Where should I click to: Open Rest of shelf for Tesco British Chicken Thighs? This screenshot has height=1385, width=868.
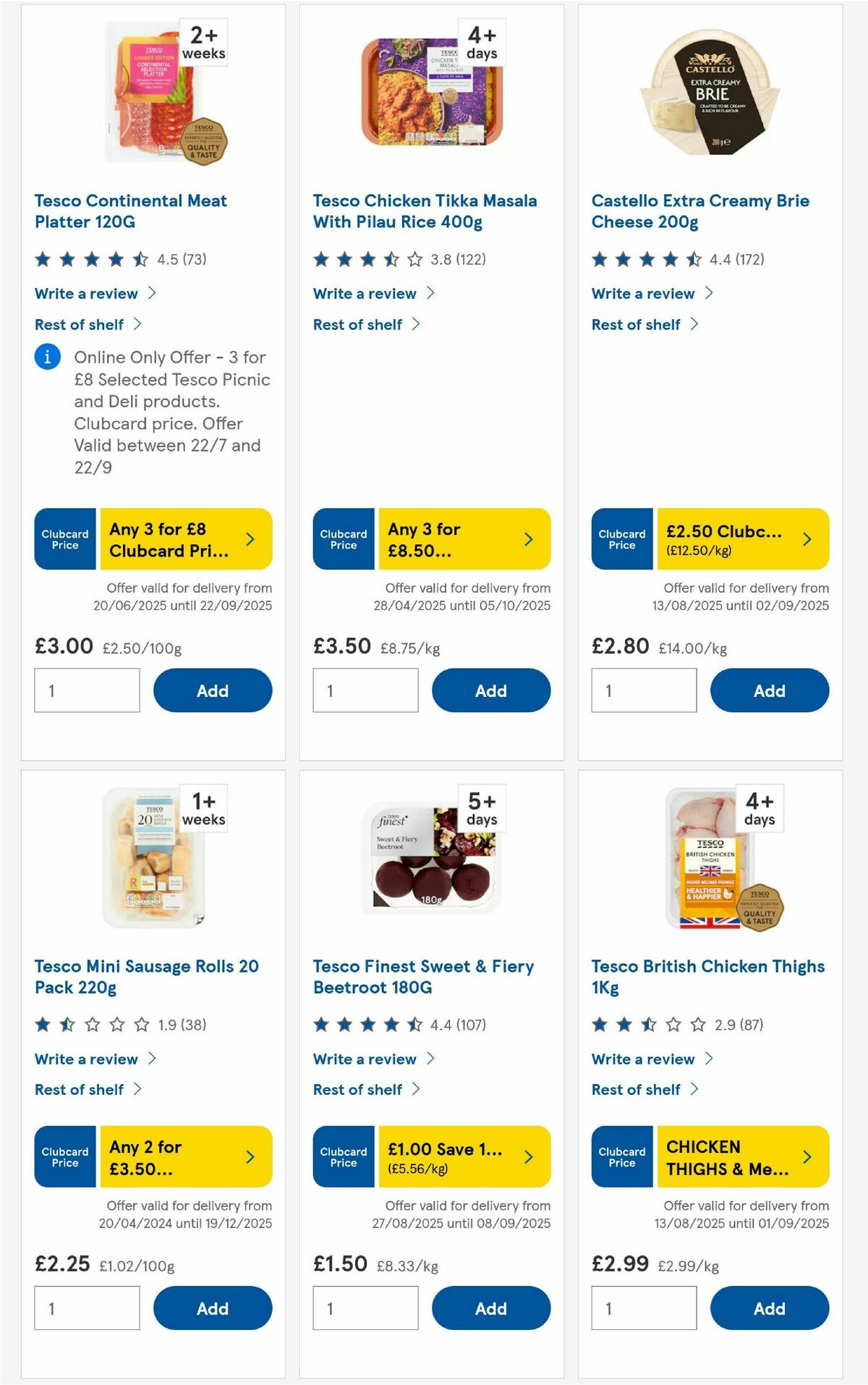635,1089
